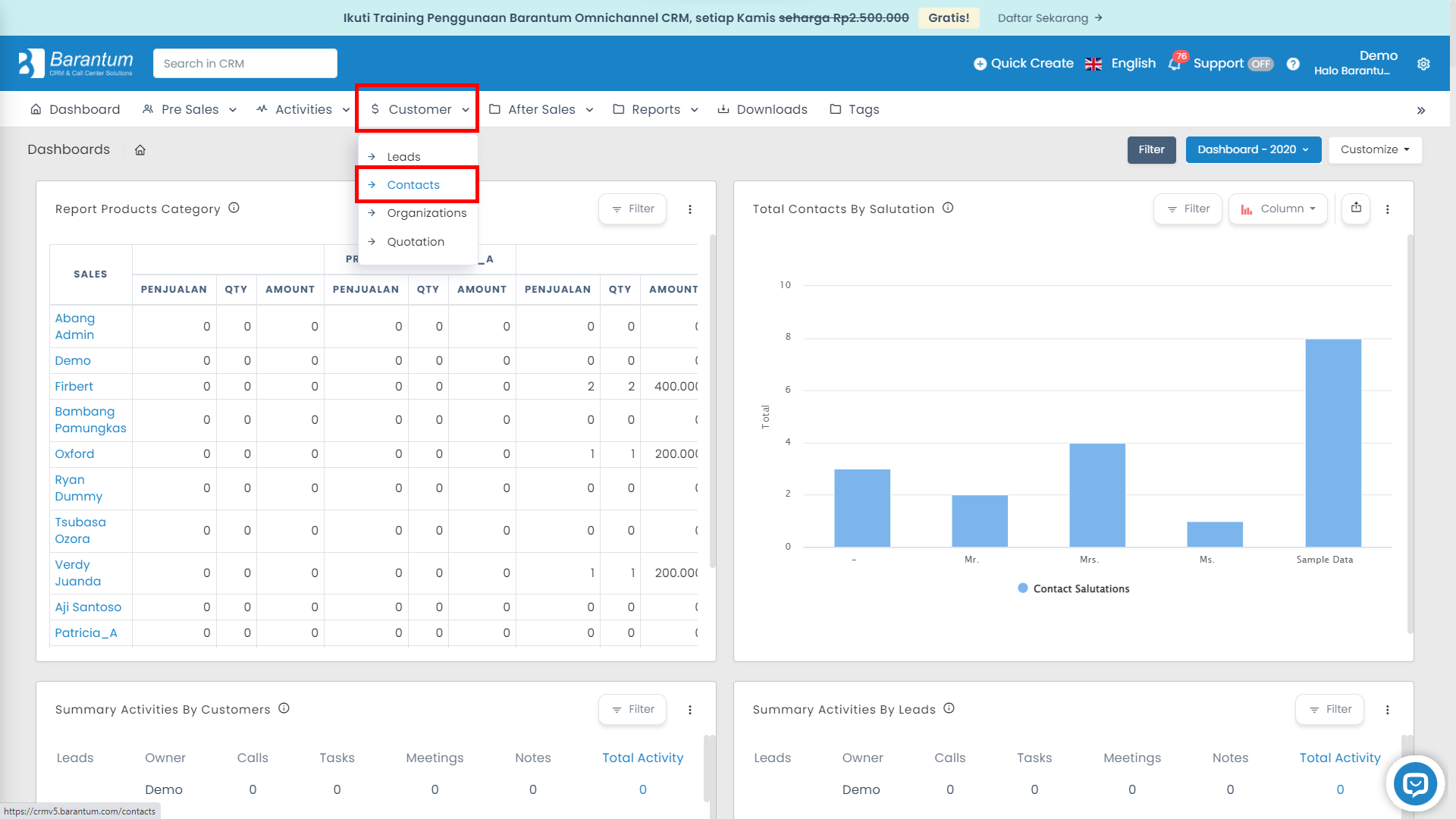1456x819 pixels.
Task: Open Aji Santoso sales row link
Action: [x=88, y=607]
